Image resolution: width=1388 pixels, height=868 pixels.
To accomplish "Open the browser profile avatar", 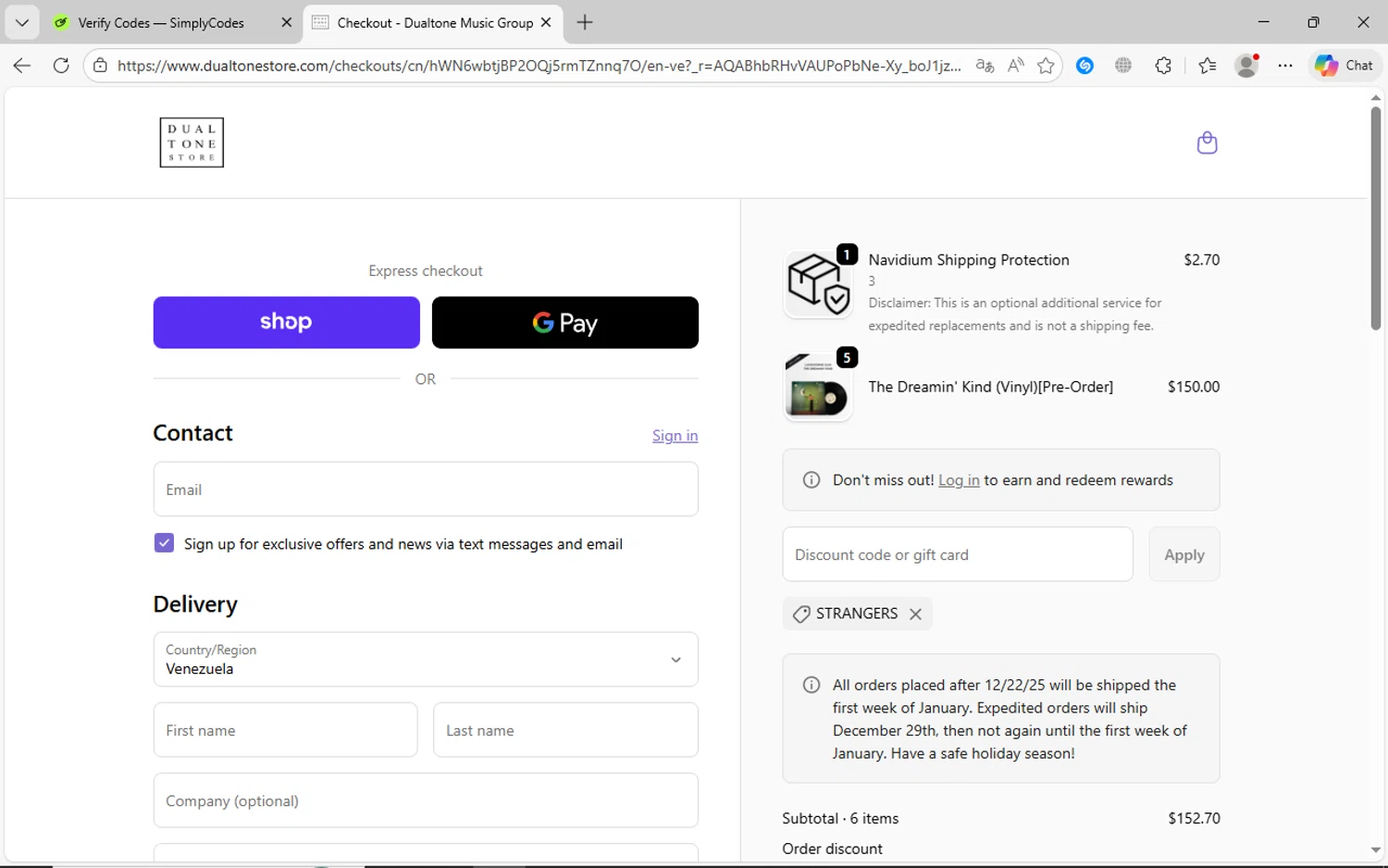I will [1247, 66].
